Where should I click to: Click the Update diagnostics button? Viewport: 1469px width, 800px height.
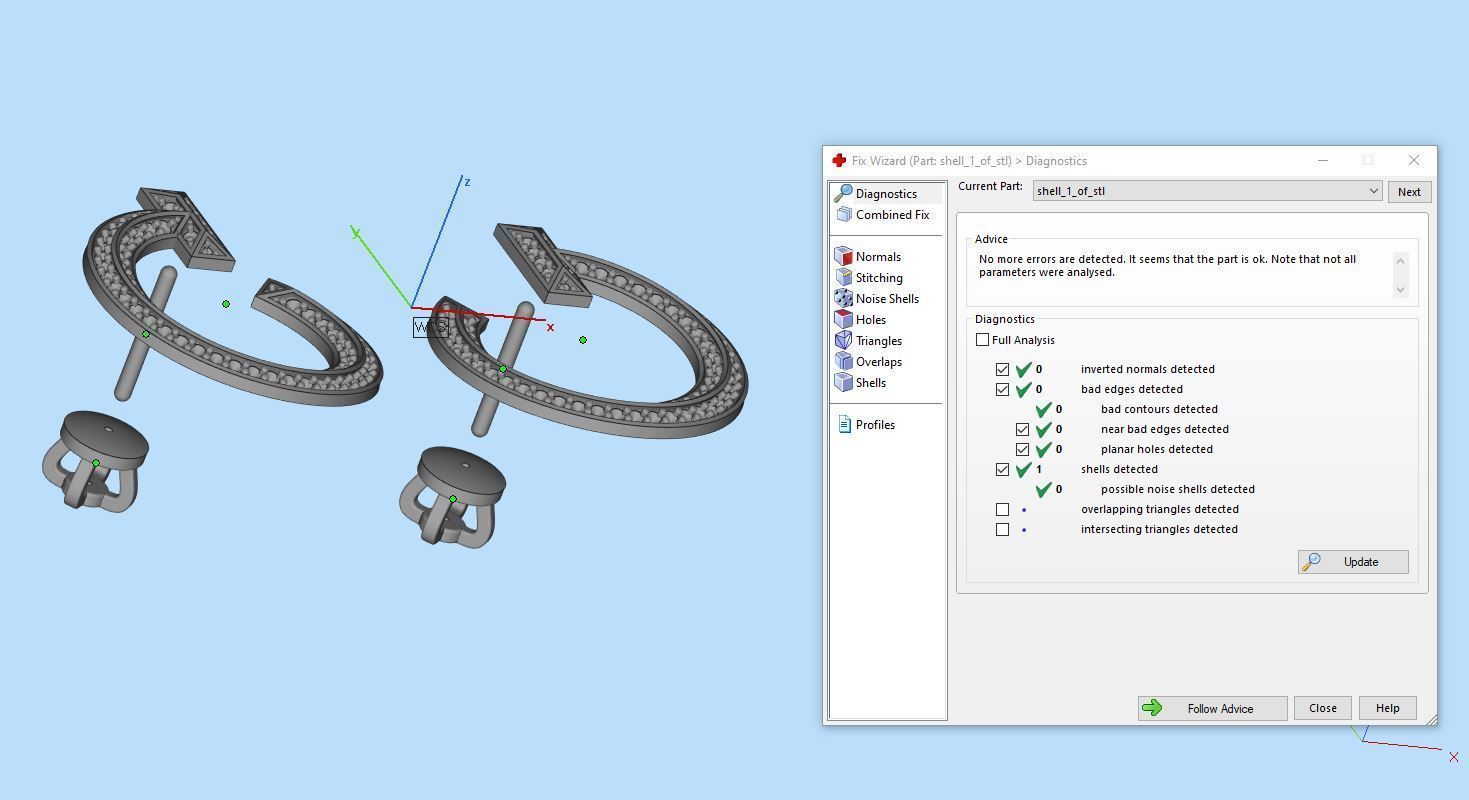click(1353, 562)
